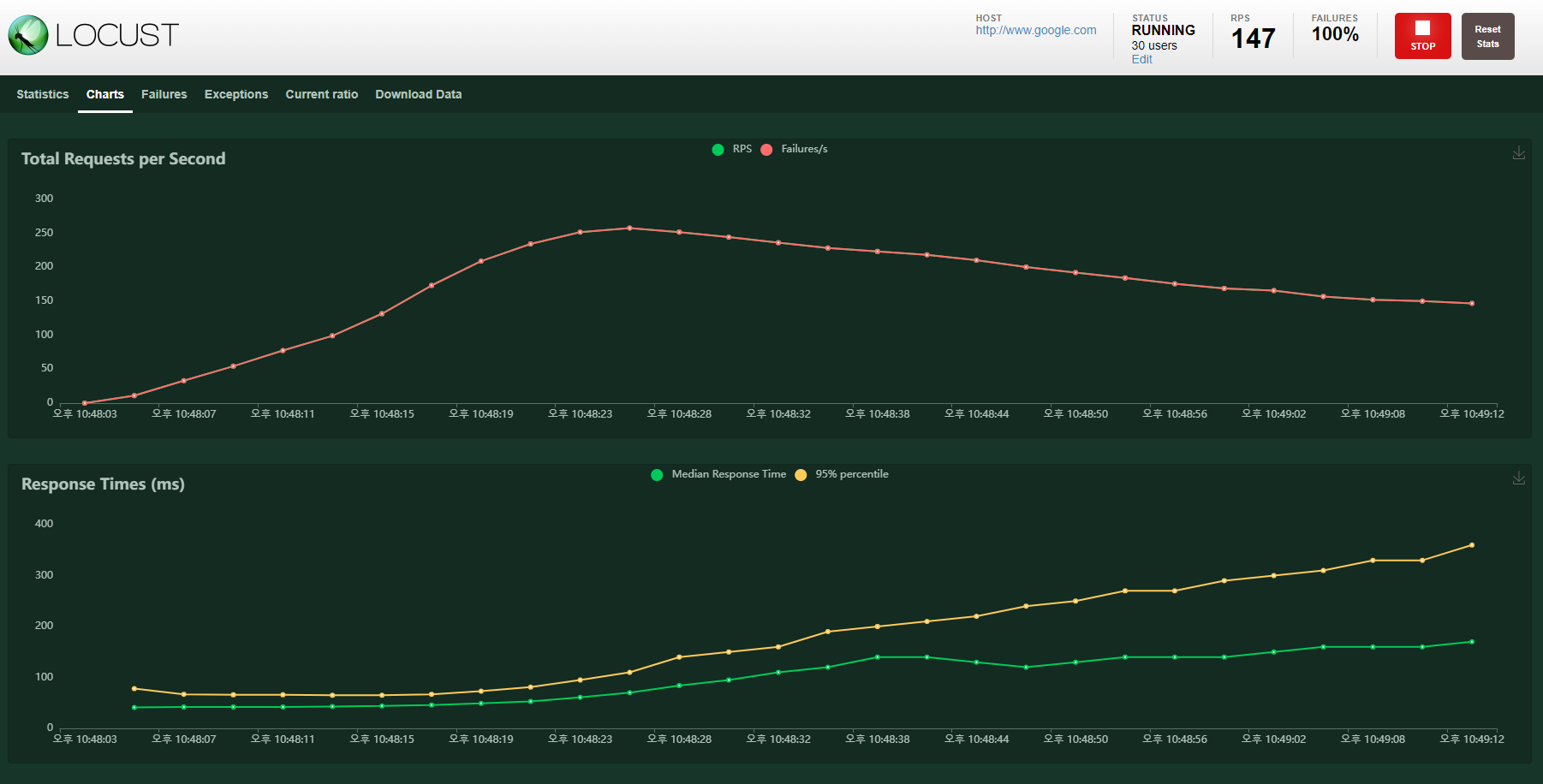This screenshot has width=1543, height=784.
Task: Click the last 95% percentile data point
Action: coord(1472,545)
